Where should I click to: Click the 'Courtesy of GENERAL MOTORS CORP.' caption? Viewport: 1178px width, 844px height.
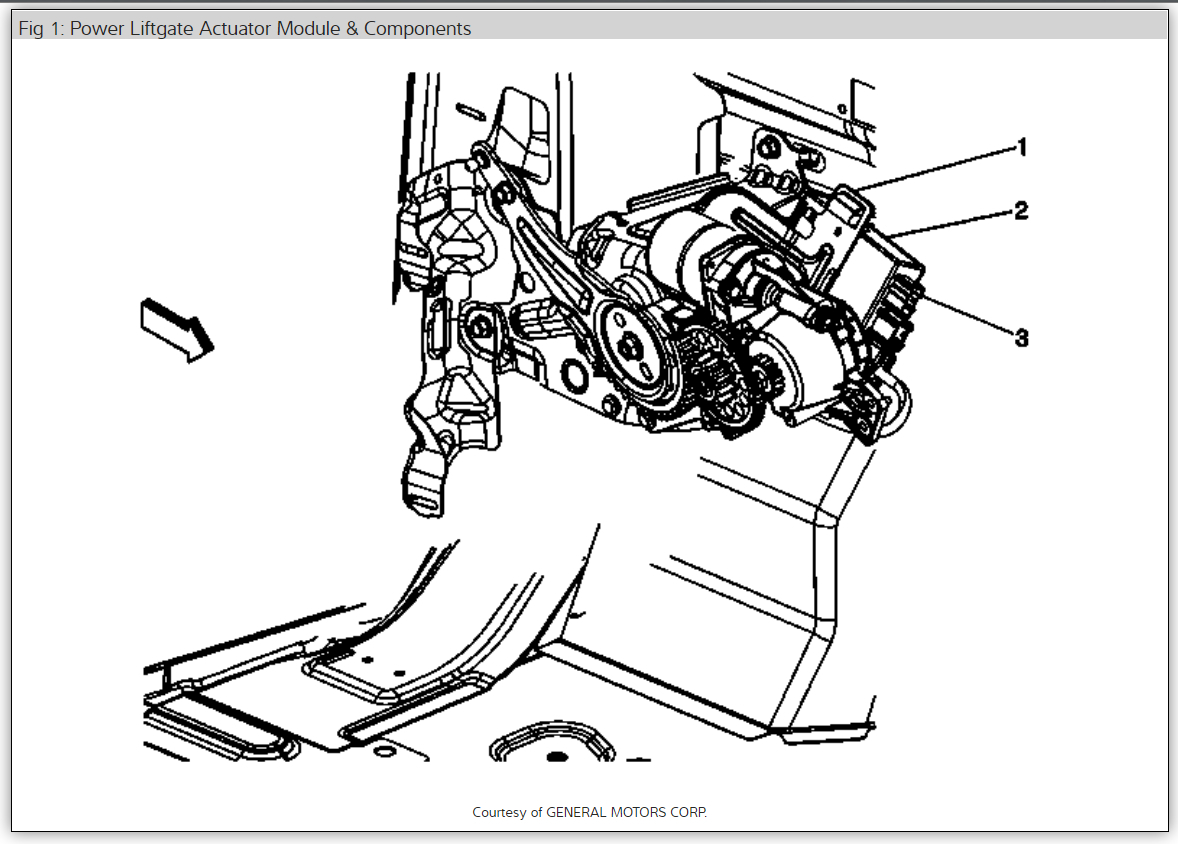click(x=590, y=812)
